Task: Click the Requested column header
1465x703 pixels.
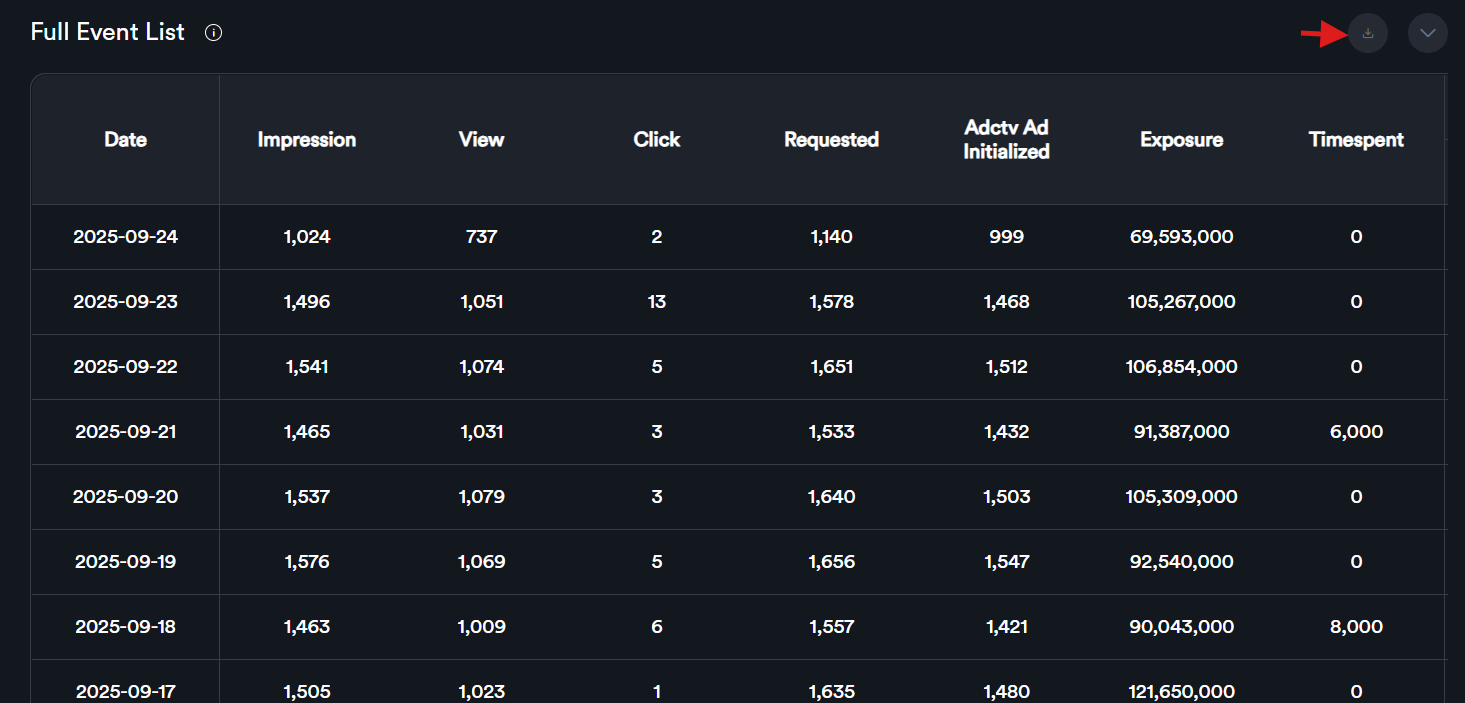Action: click(x=831, y=140)
